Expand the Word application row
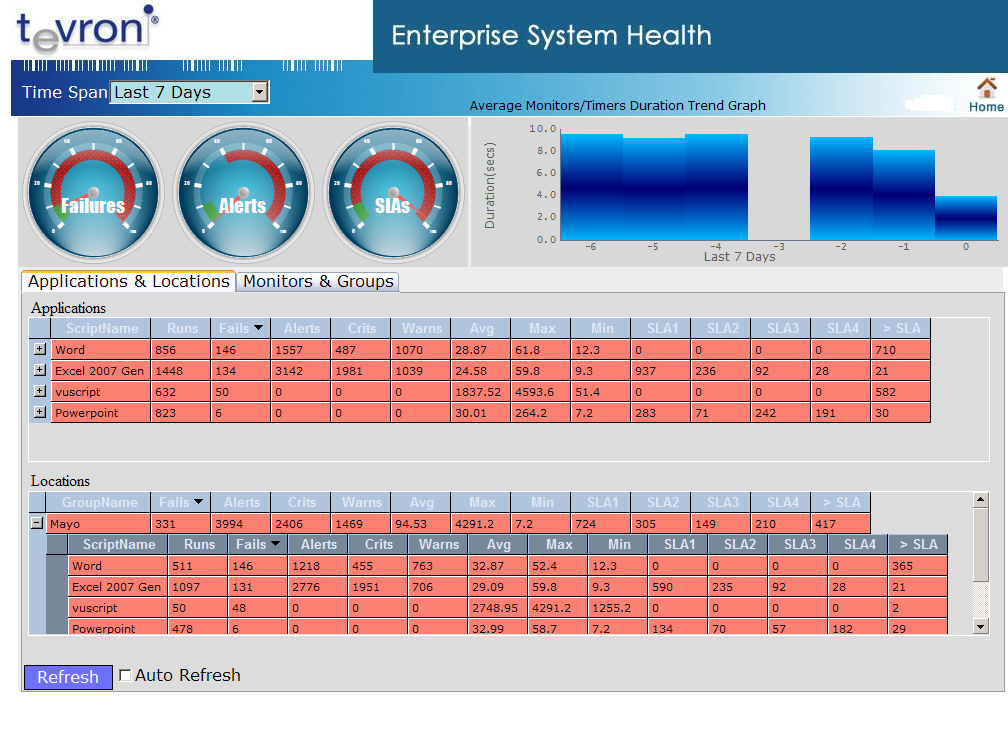The image size is (1008, 746). (40, 349)
